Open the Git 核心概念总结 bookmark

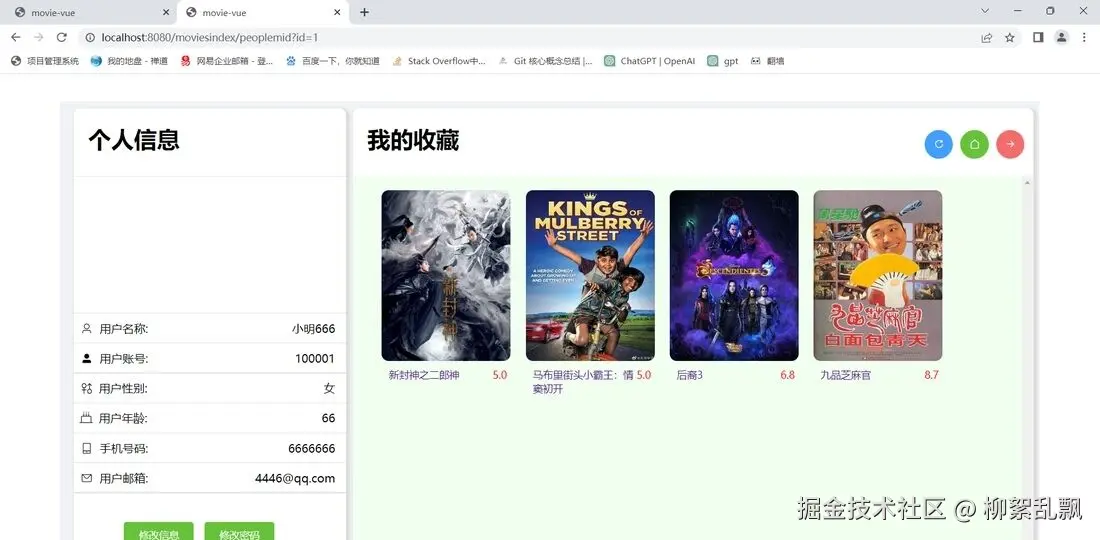[x=545, y=61]
